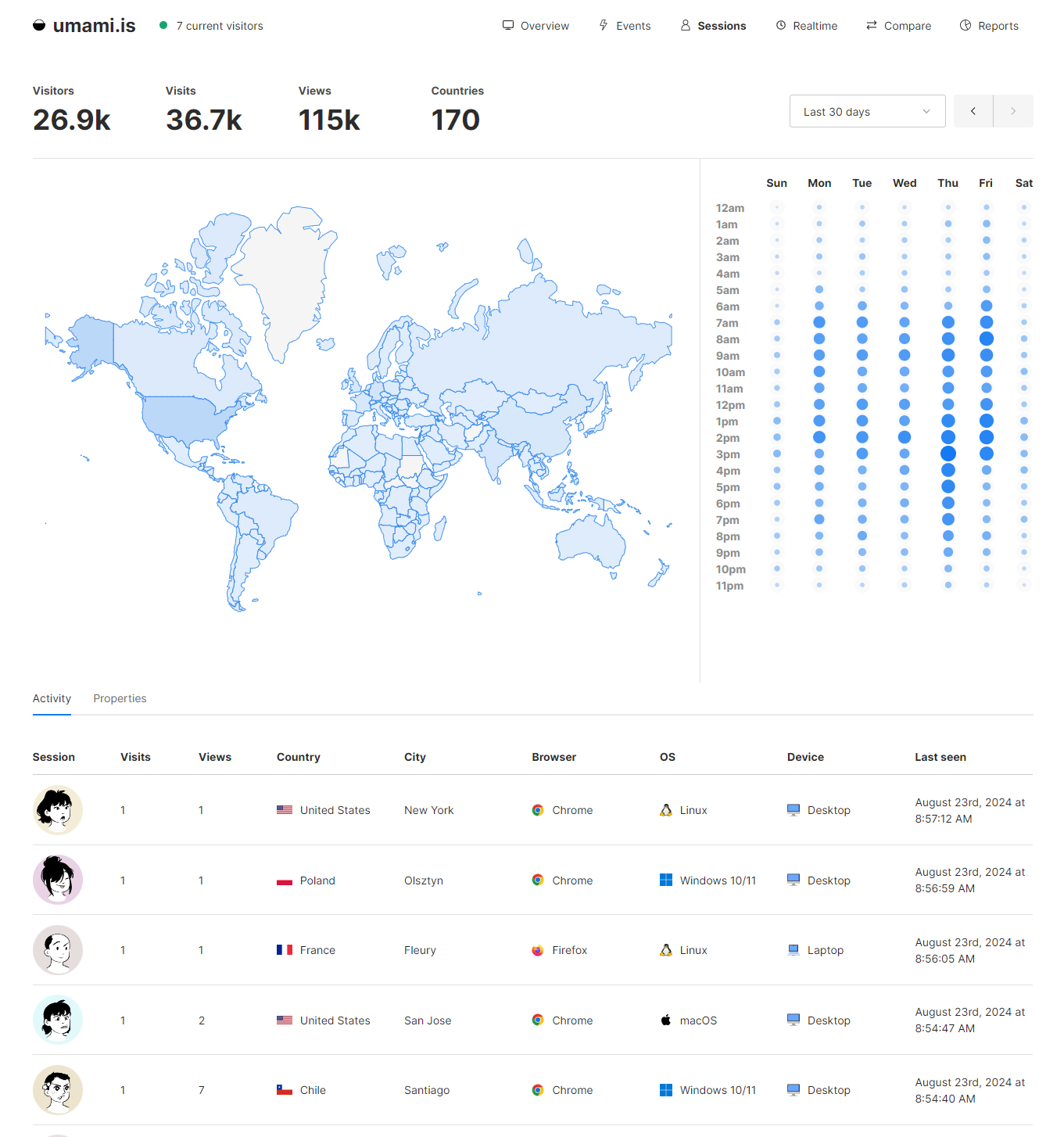Open the Events page

pyautogui.click(x=625, y=26)
